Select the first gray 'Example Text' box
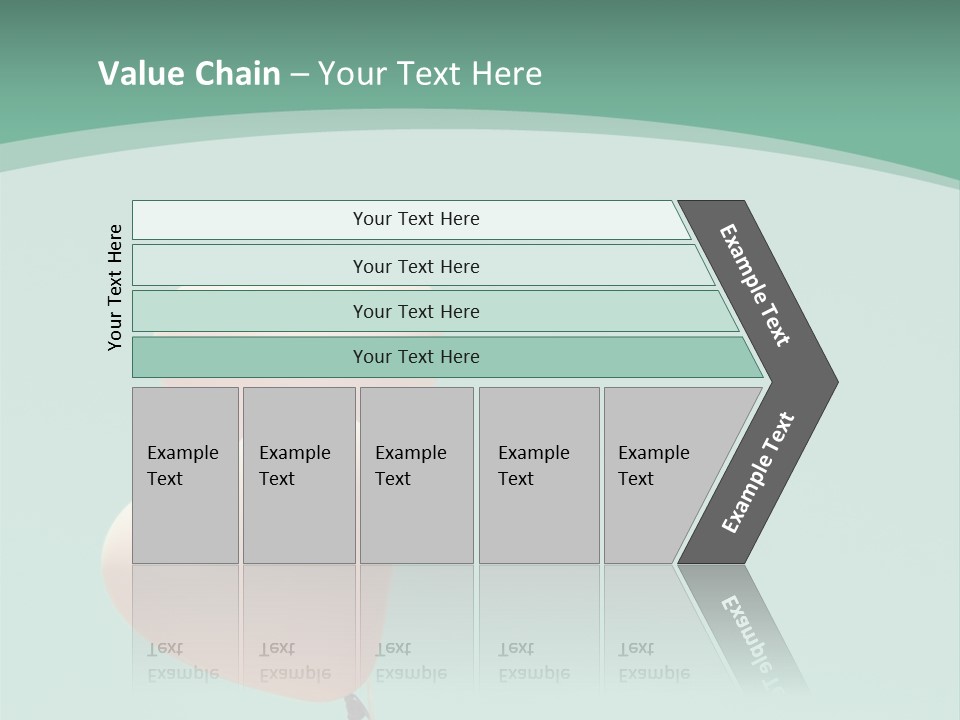This screenshot has width=960, height=720. tap(184, 473)
